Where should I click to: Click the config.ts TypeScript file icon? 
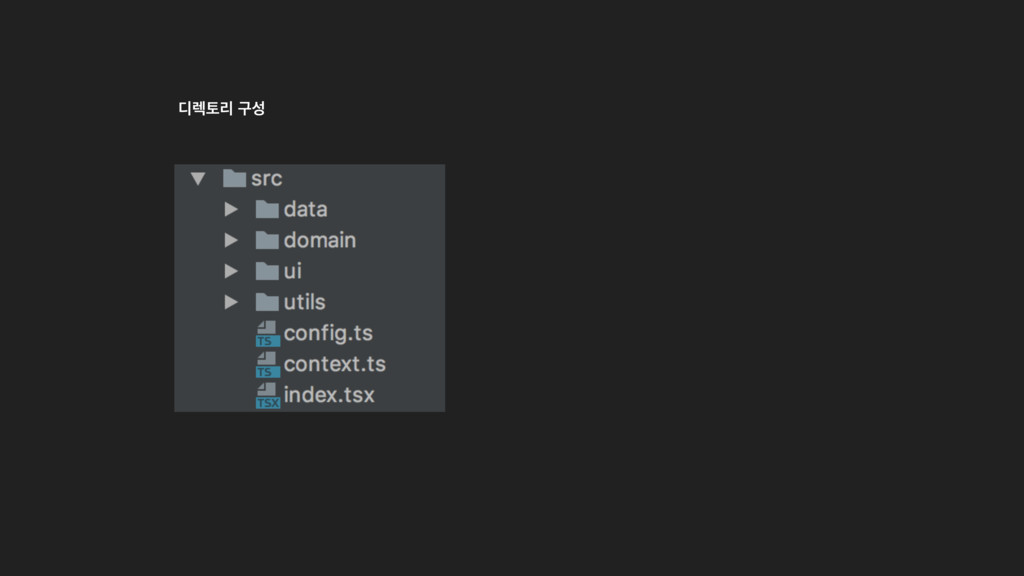pos(268,333)
